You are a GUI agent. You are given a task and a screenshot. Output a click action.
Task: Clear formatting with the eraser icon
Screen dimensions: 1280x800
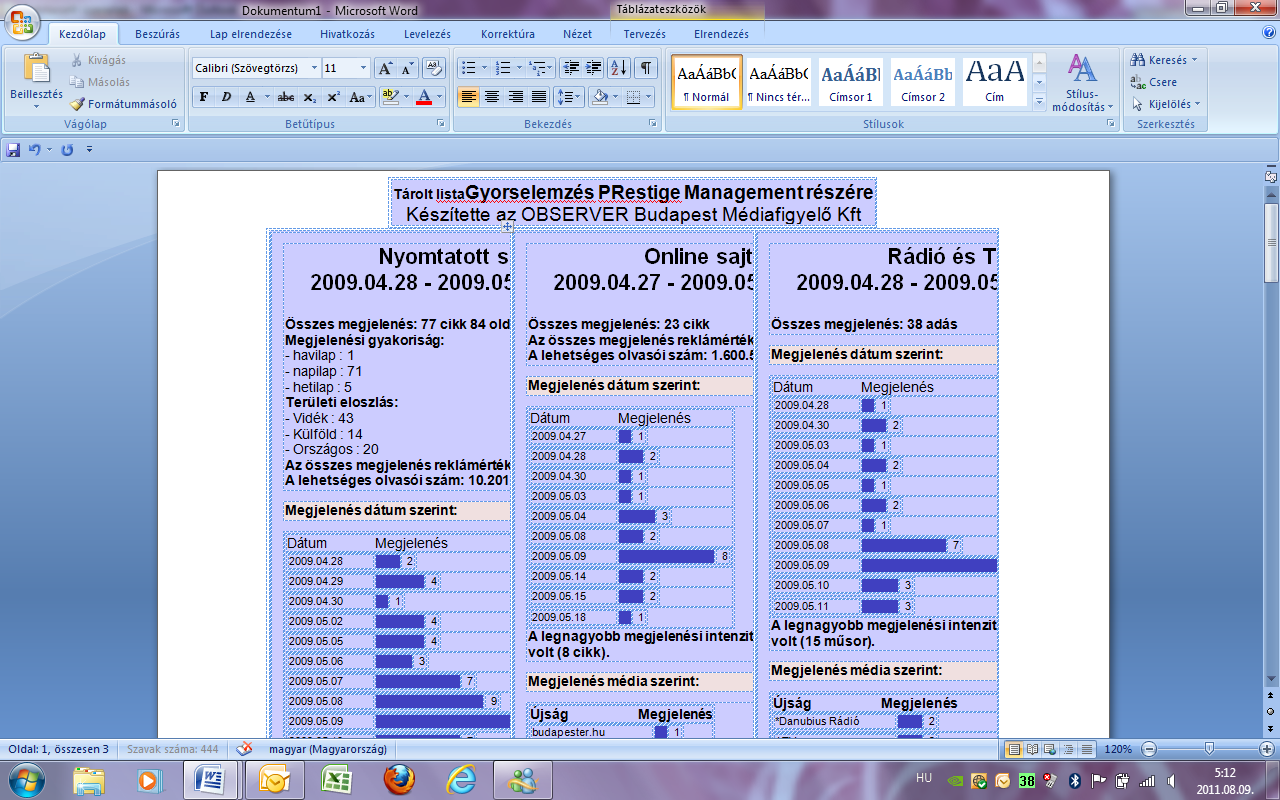click(x=434, y=68)
